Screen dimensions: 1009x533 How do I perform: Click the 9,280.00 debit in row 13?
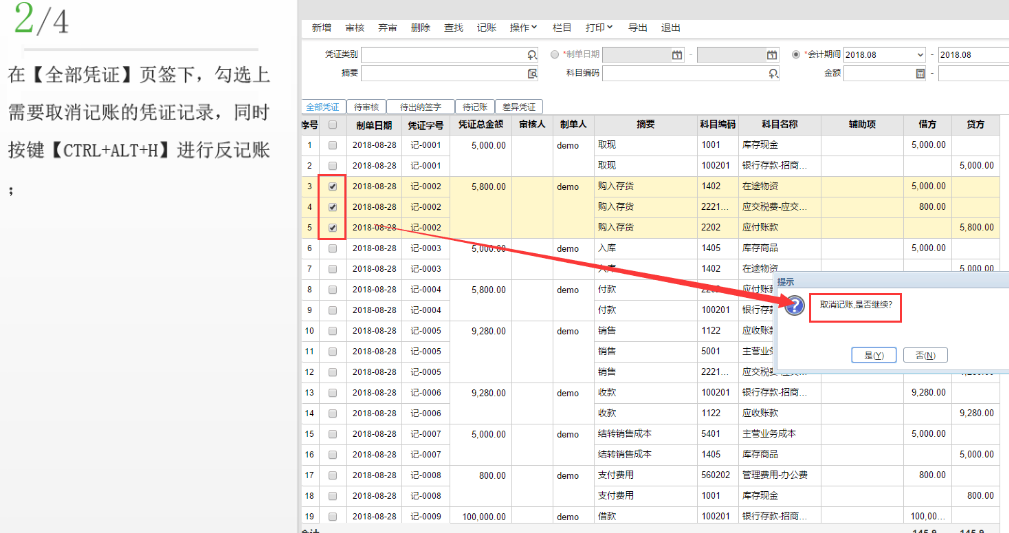tap(929, 393)
